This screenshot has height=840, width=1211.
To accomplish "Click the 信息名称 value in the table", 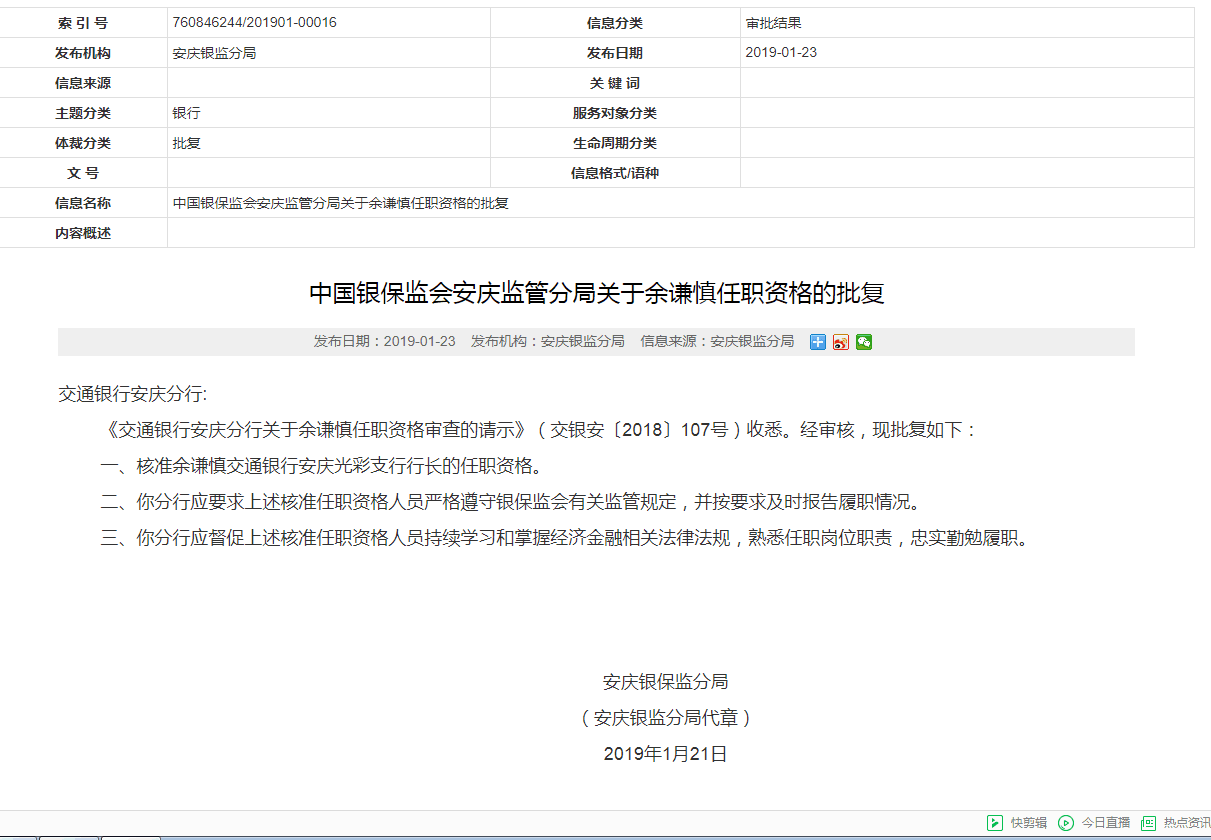I will (x=340, y=203).
